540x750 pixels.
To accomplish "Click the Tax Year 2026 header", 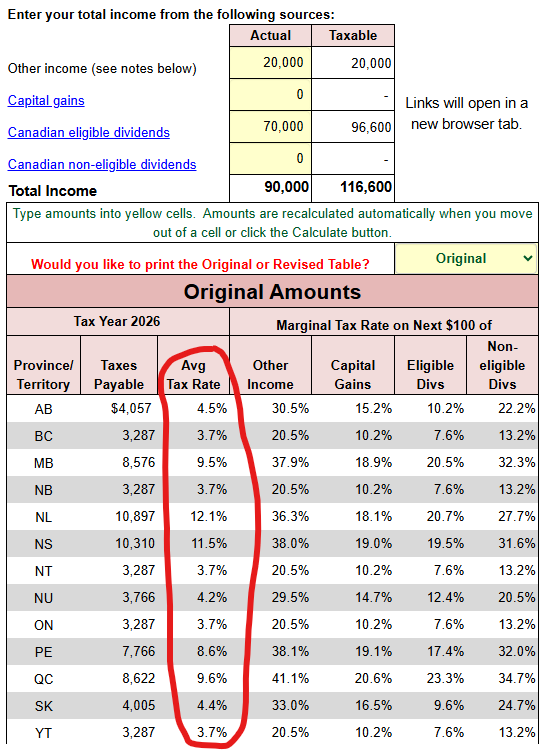I will click(117, 321).
